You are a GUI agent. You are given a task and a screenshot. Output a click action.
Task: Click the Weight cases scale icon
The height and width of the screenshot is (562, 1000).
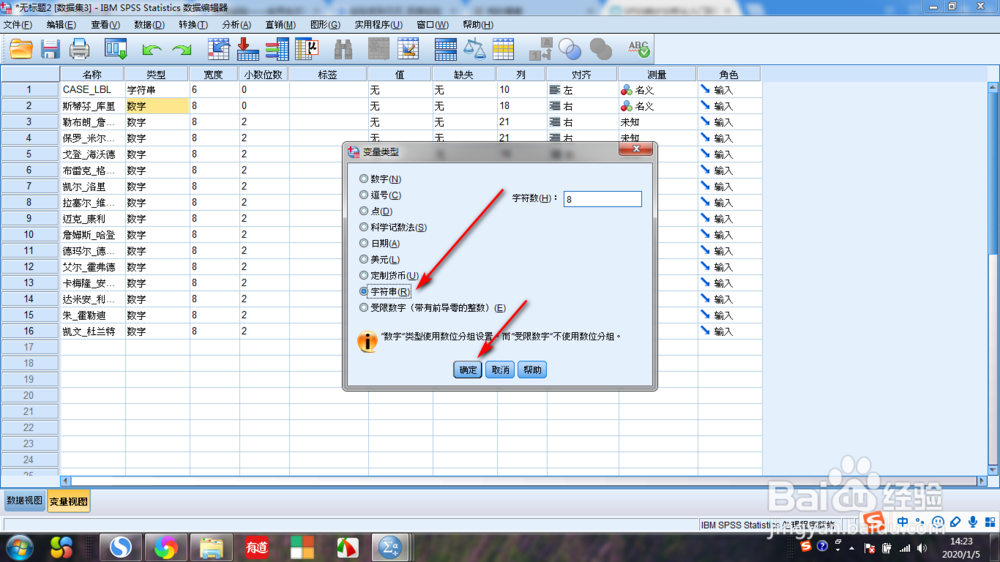click(474, 49)
